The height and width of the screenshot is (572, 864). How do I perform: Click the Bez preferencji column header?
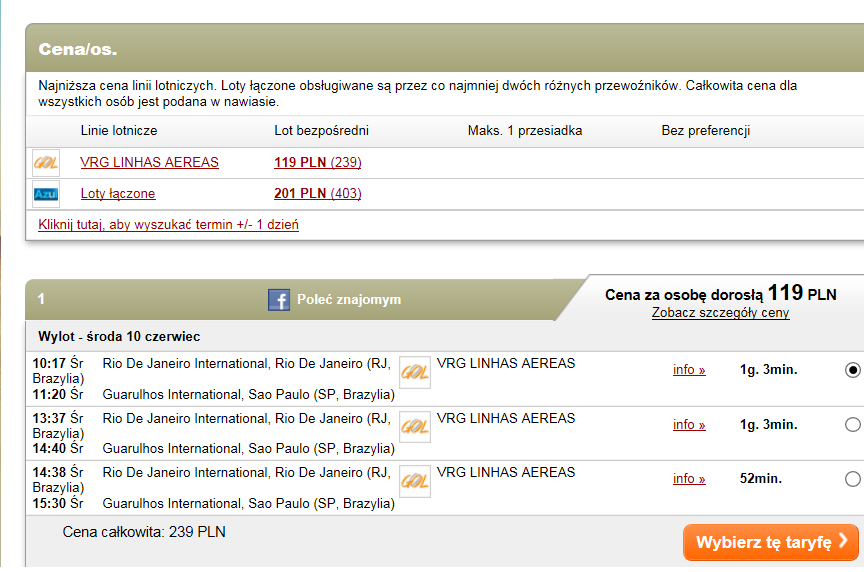pos(706,131)
